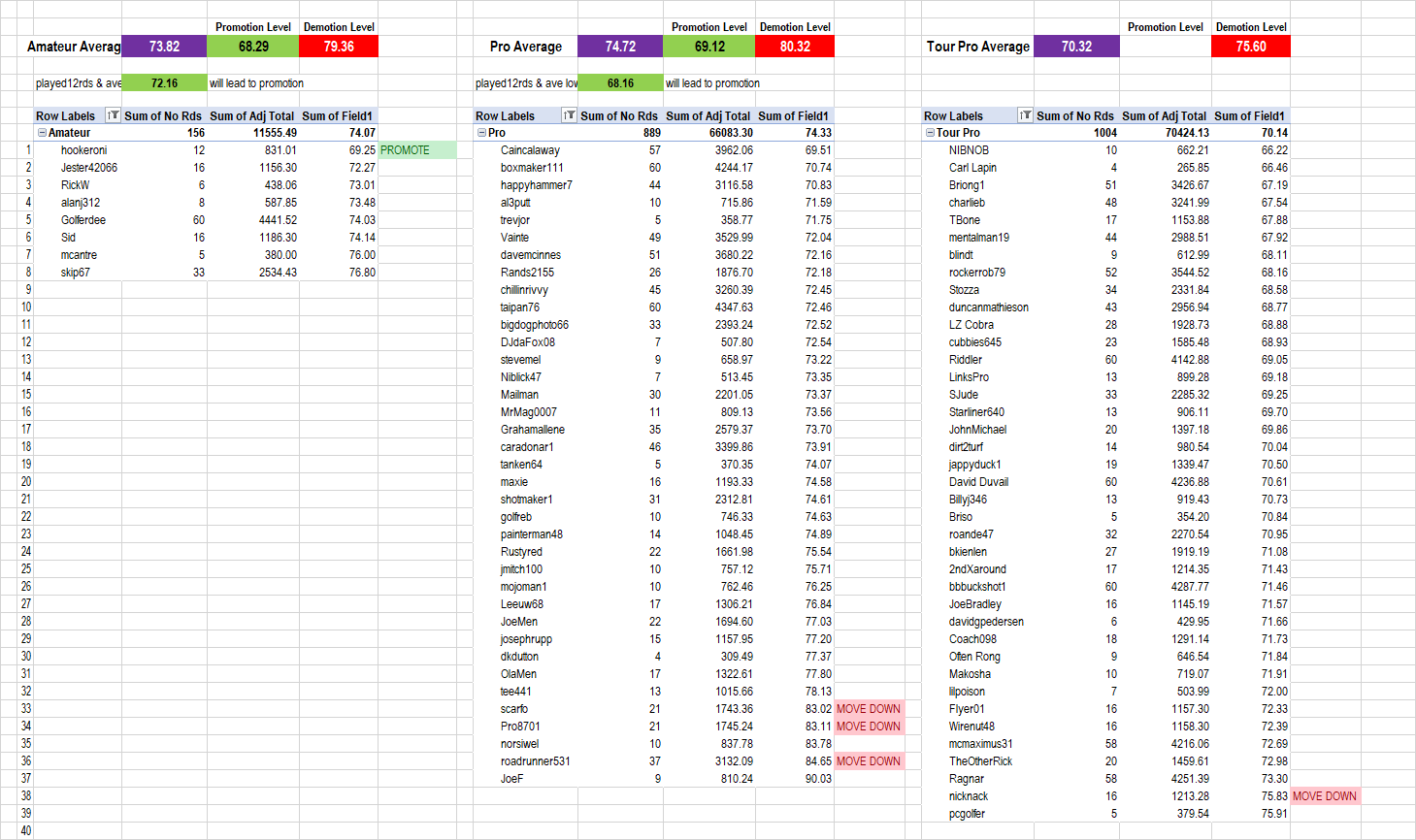Select row number 20 in the left margin
Screen dimensions: 1416x840
26,482
